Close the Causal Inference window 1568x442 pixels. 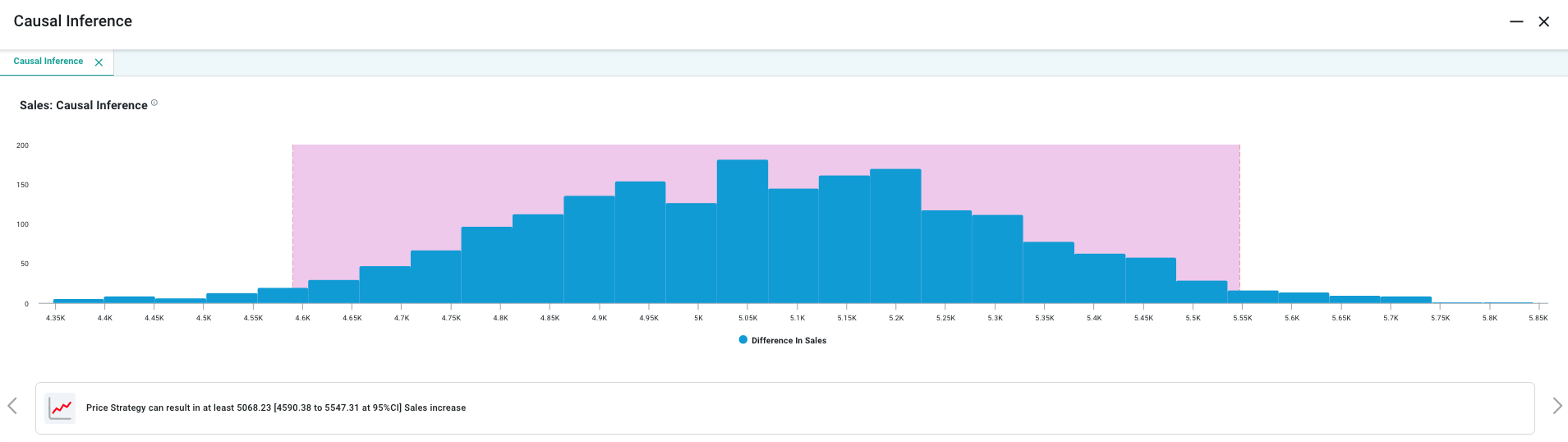pos(1543,22)
